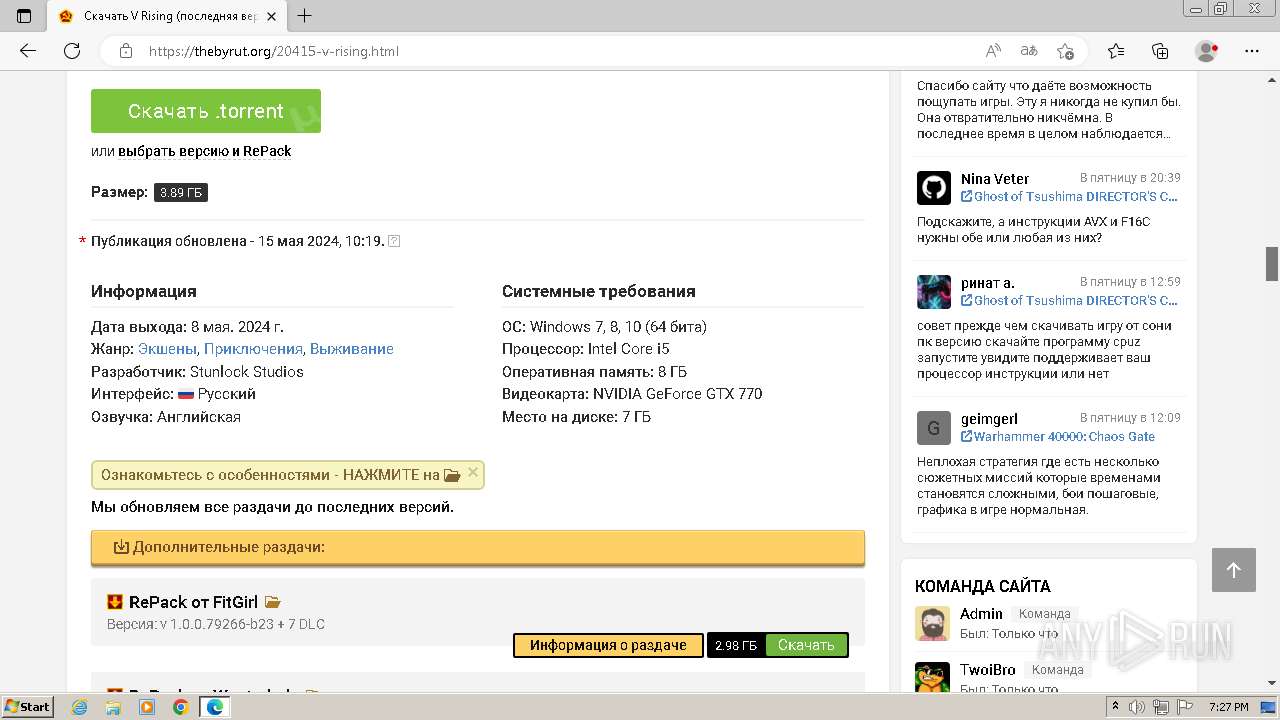The height and width of the screenshot is (720, 1280).
Task: Click the КОМАНДА САЙТА heading
Action: click(x=983, y=586)
